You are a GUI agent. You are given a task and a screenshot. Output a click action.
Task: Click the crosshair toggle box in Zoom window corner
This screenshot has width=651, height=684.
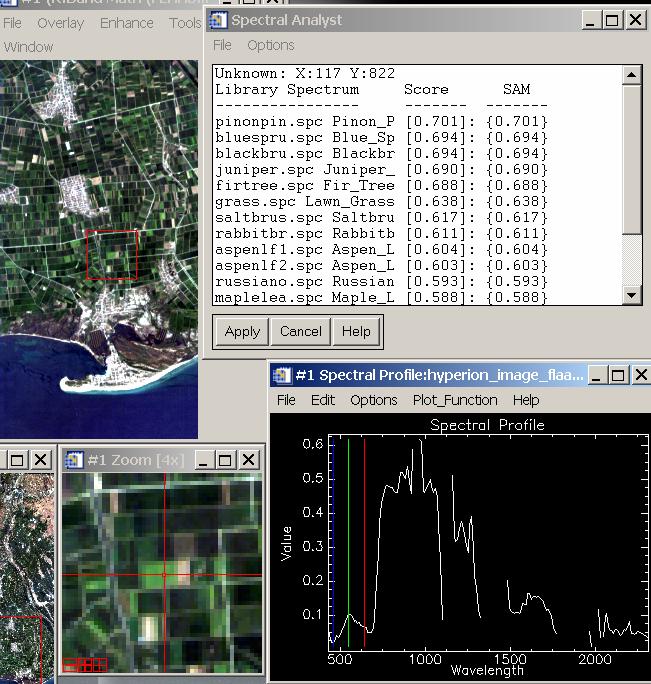click(99, 665)
